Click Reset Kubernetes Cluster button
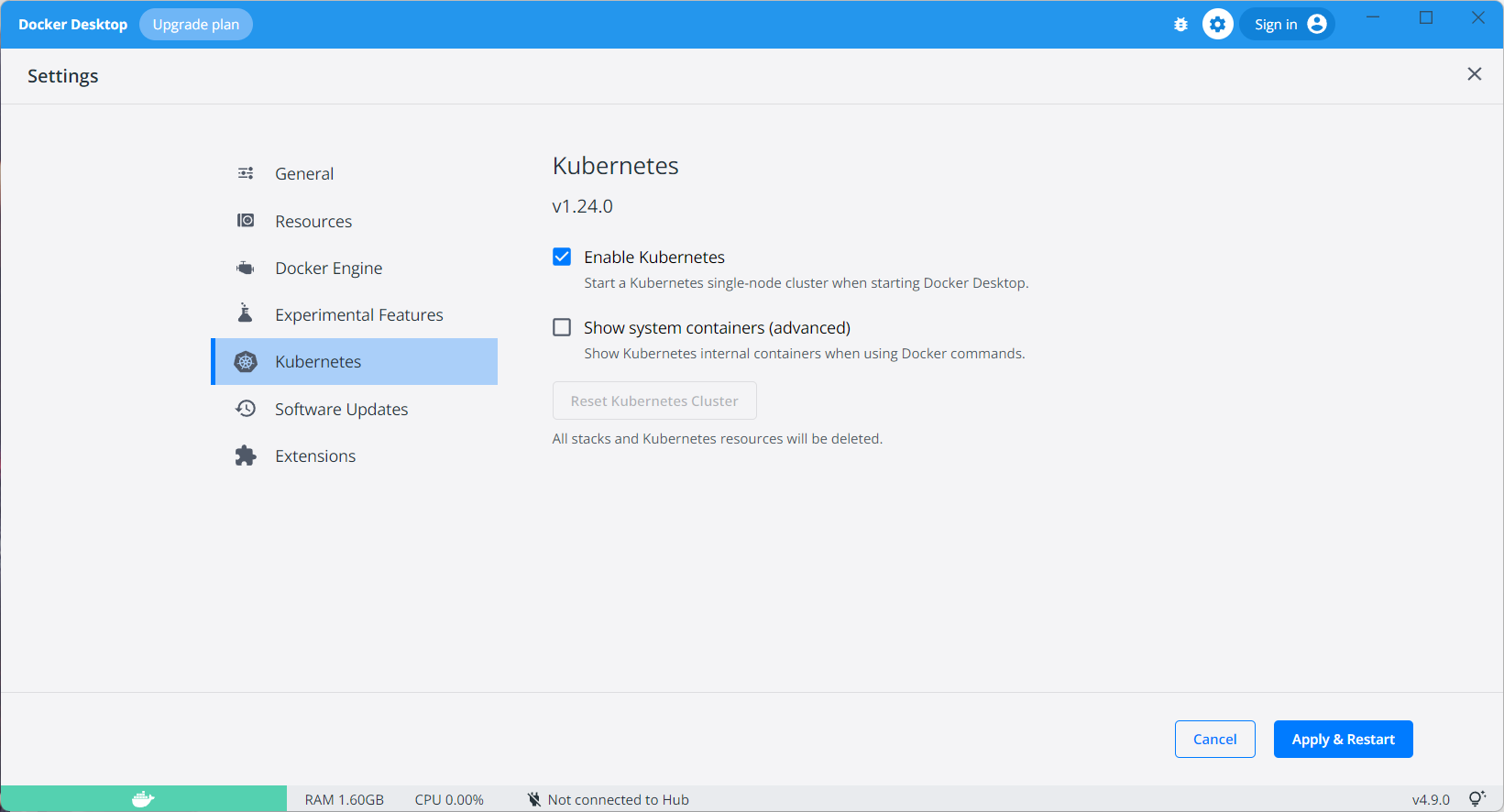The image size is (1504, 812). [654, 401]
